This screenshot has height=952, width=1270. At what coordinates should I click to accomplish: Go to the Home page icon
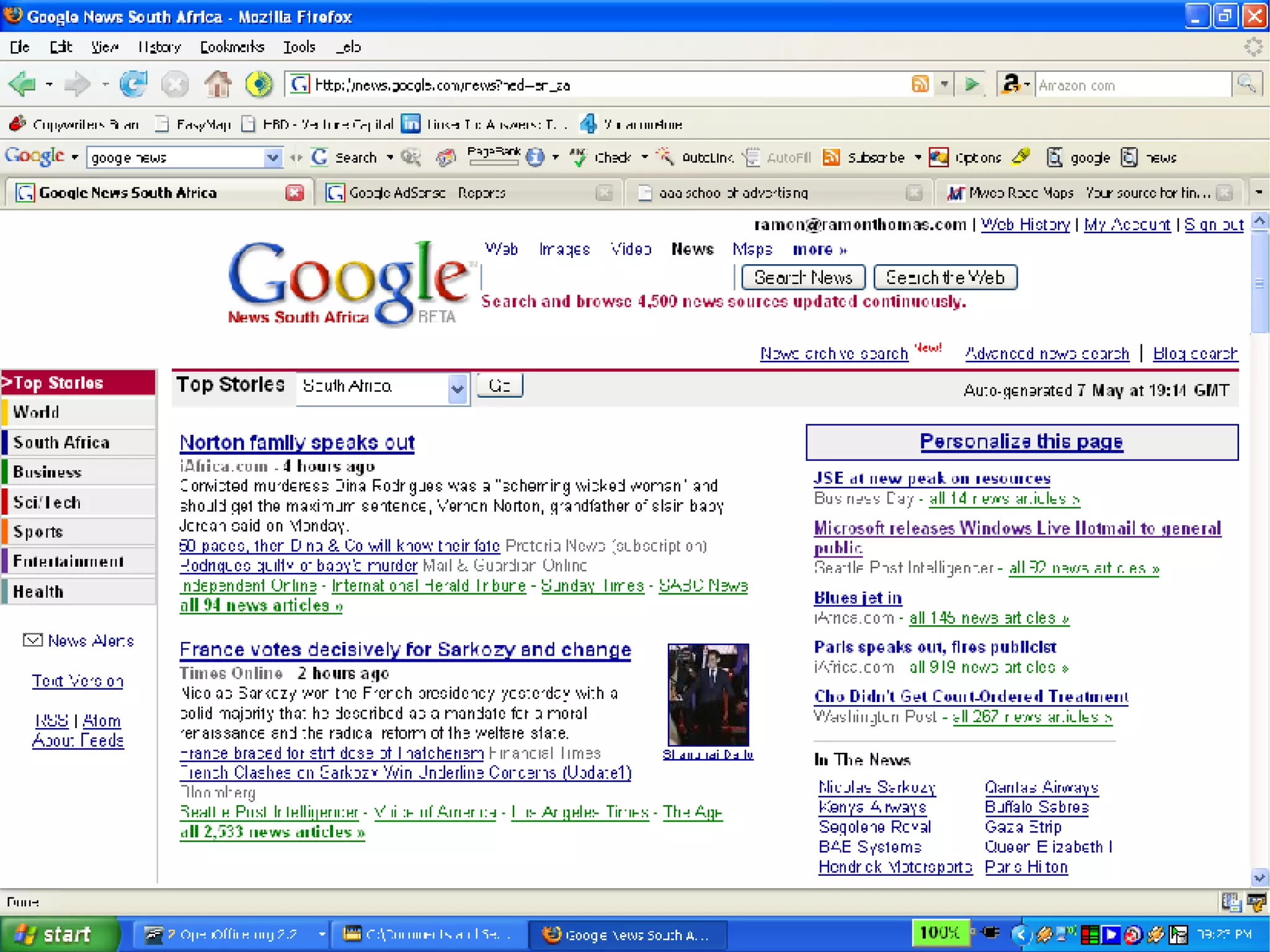point(218,84)
